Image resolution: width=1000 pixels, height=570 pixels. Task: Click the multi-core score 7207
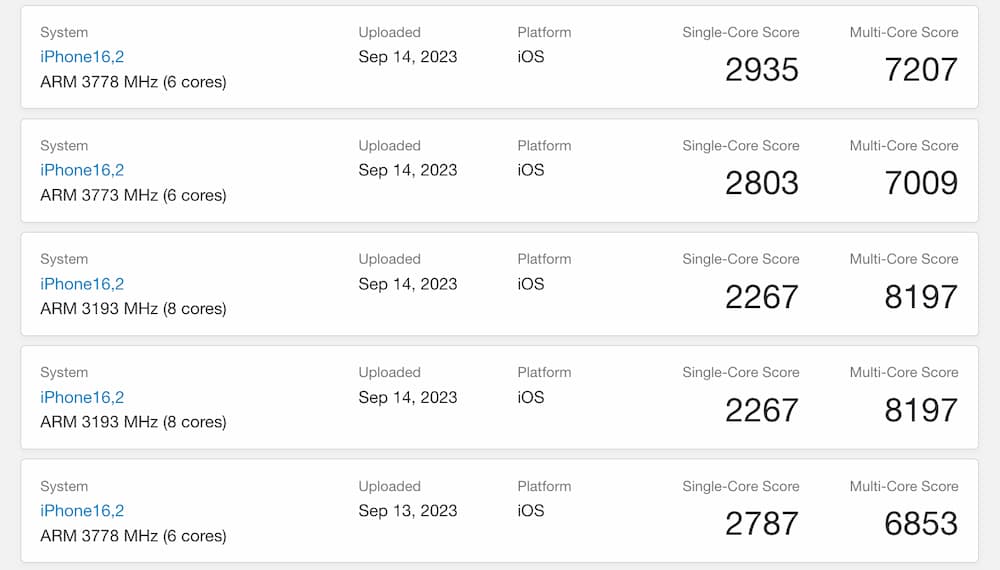921,69
